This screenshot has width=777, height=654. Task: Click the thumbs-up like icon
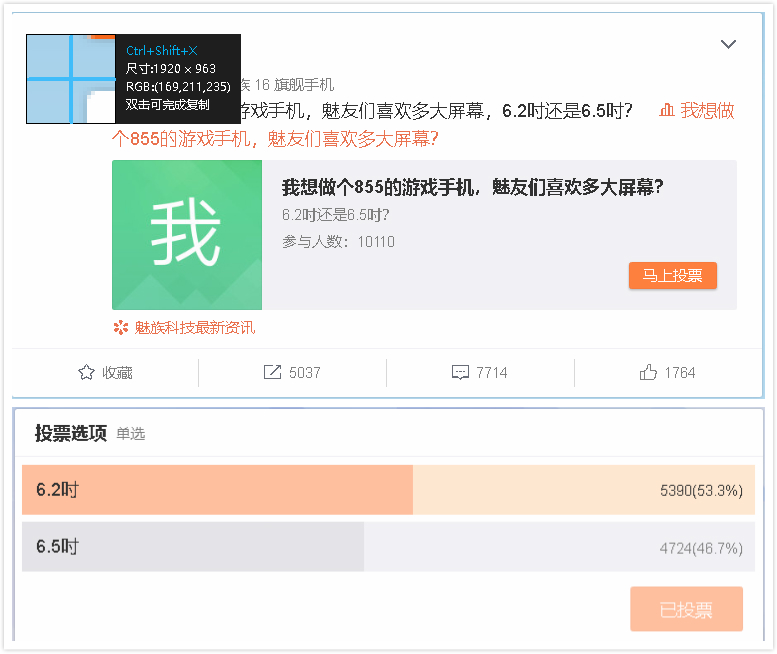coord(648,372)
